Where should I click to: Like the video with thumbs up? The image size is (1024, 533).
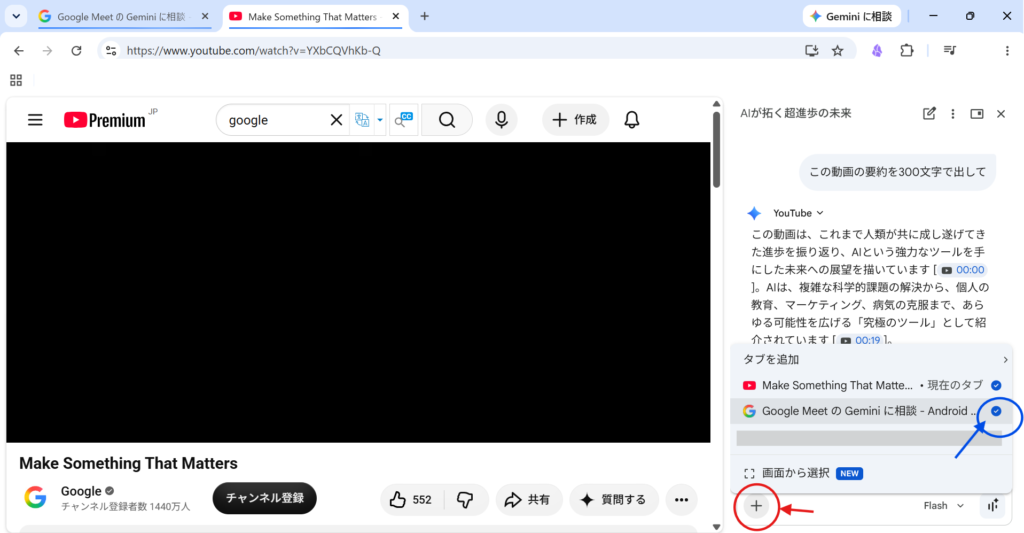click(411, 500)
